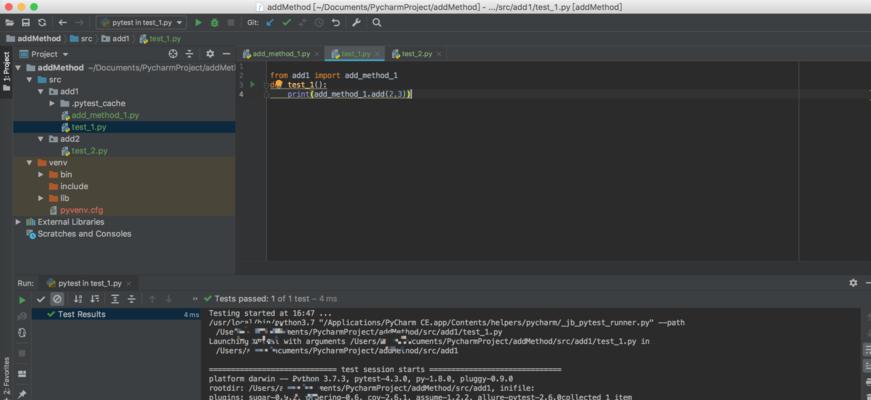Collapse the add2 folder arrow
This screenshot has height=400, width=871.
click(x=41, y=139)
